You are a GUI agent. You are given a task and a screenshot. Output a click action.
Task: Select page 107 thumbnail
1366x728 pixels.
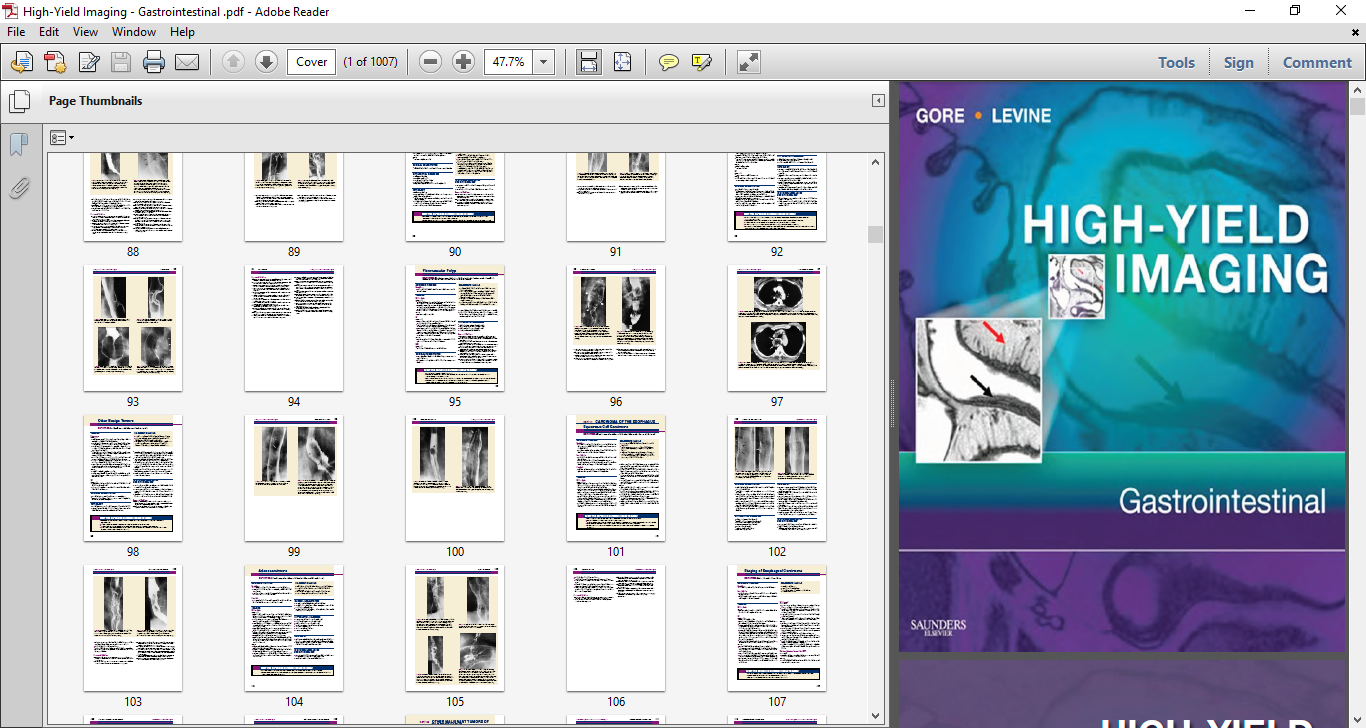pos(777,628)
